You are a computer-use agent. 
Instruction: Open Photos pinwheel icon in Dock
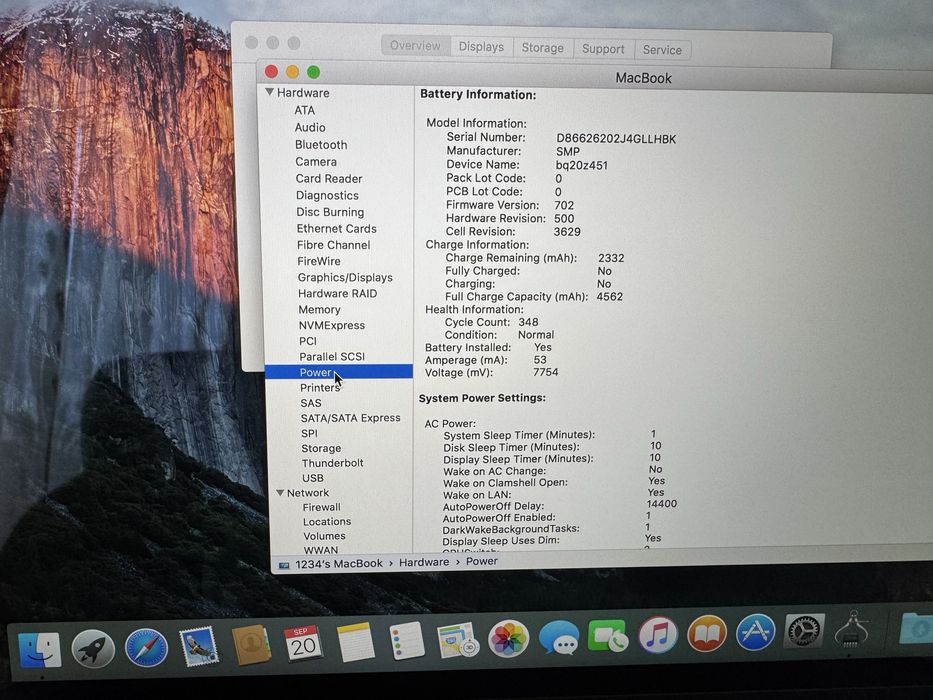pyautogui.click(x=508, y=639)
